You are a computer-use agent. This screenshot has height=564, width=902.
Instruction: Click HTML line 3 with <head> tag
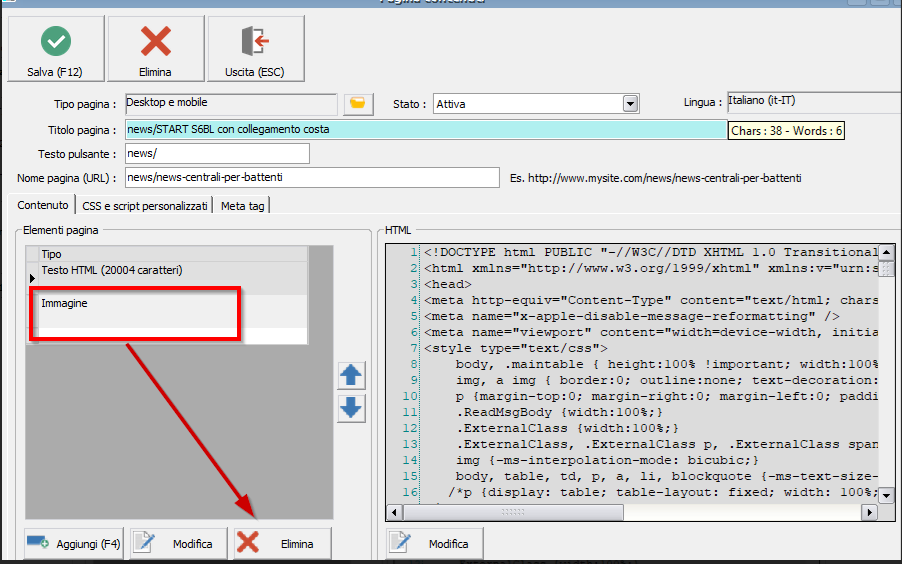(x=448, y=284)
